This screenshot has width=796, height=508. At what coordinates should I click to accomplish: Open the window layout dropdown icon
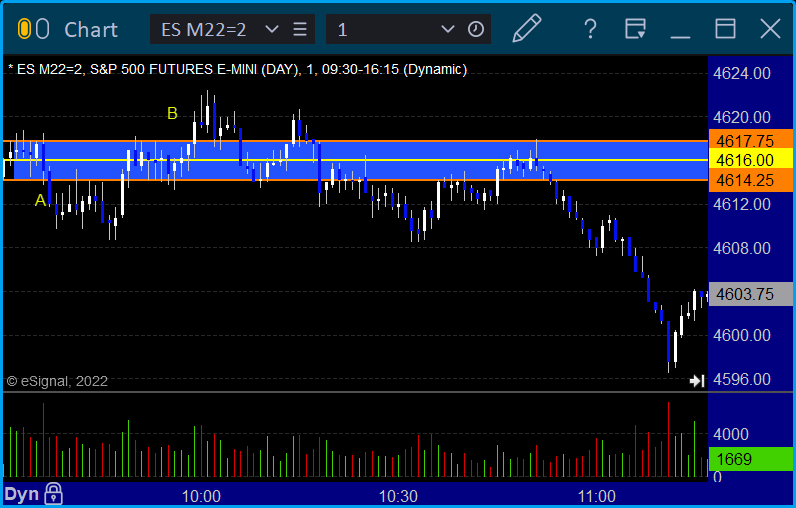click(x=635, y=29)
